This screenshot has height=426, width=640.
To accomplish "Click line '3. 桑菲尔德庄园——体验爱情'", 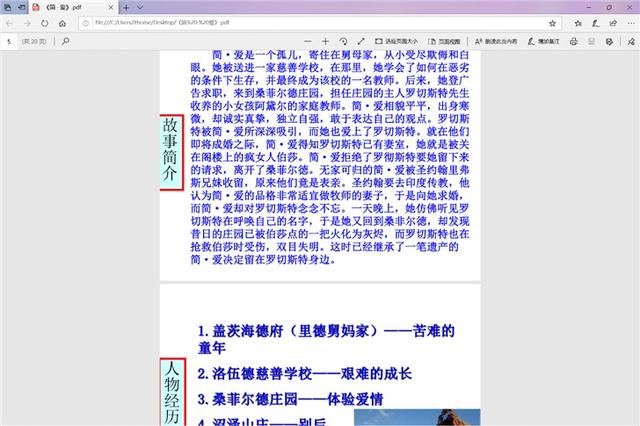I will tap(291, 399).
